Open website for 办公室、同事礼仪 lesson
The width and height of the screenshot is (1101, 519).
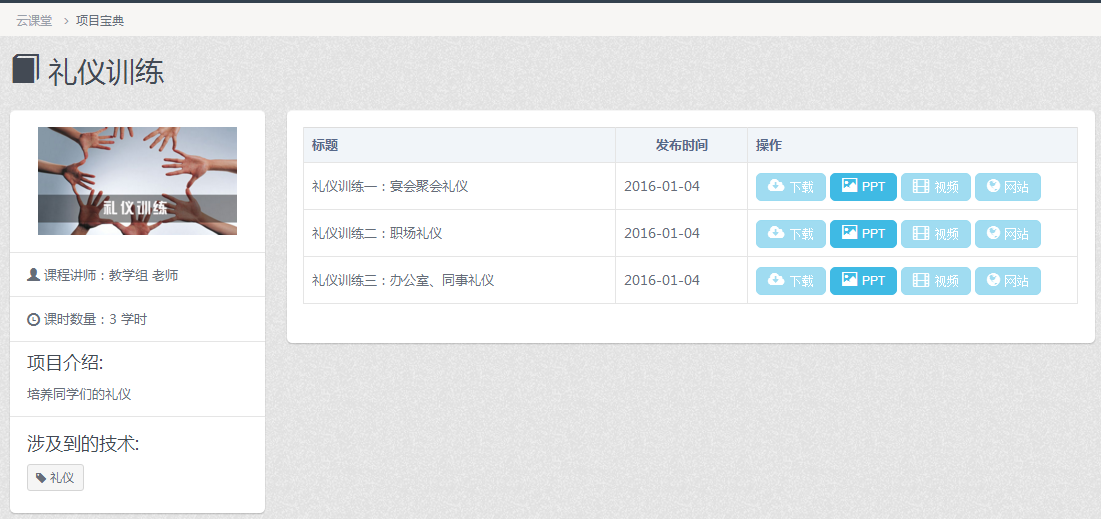(1007, 281)
